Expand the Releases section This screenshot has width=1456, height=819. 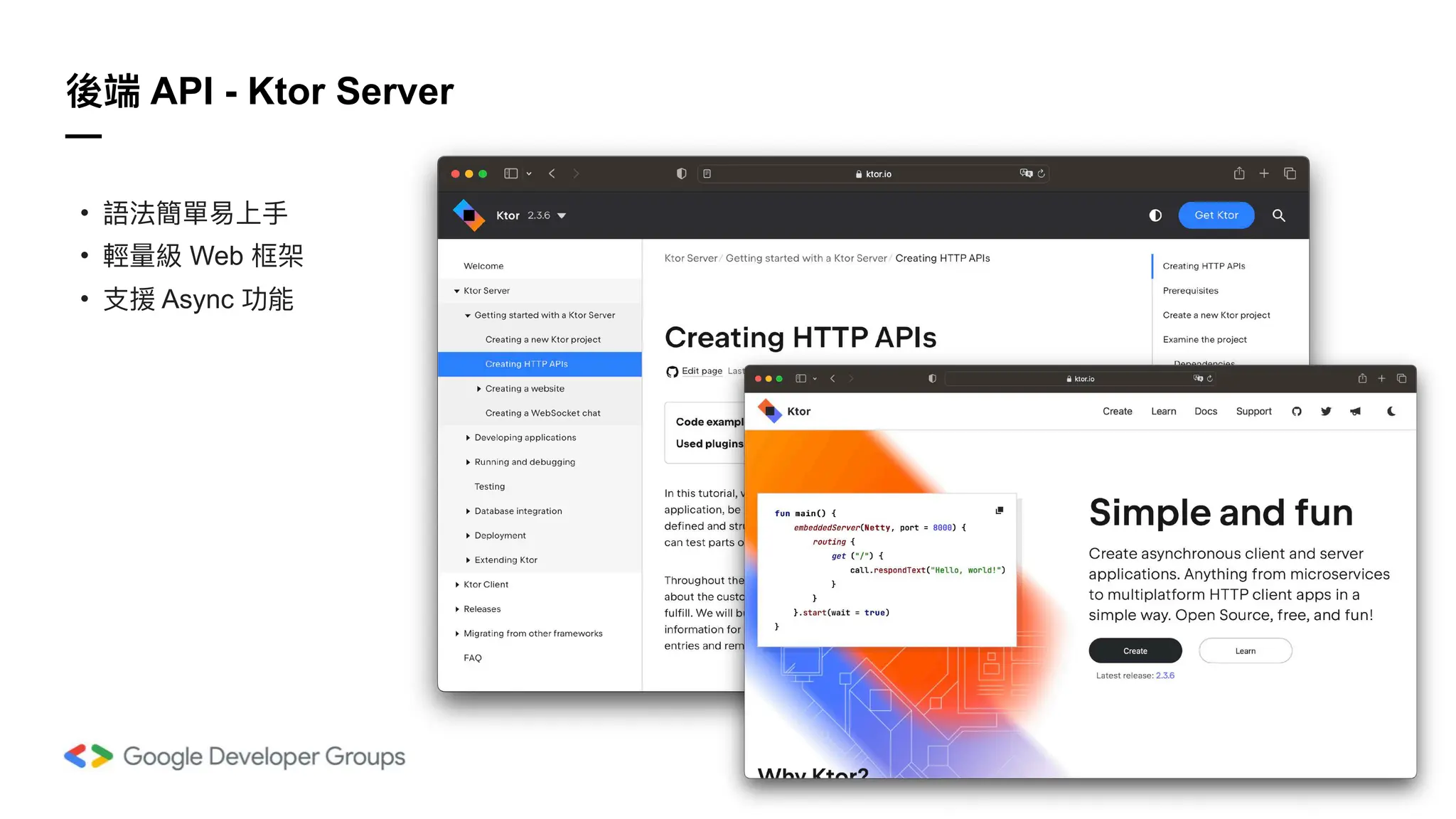[456, 609]
